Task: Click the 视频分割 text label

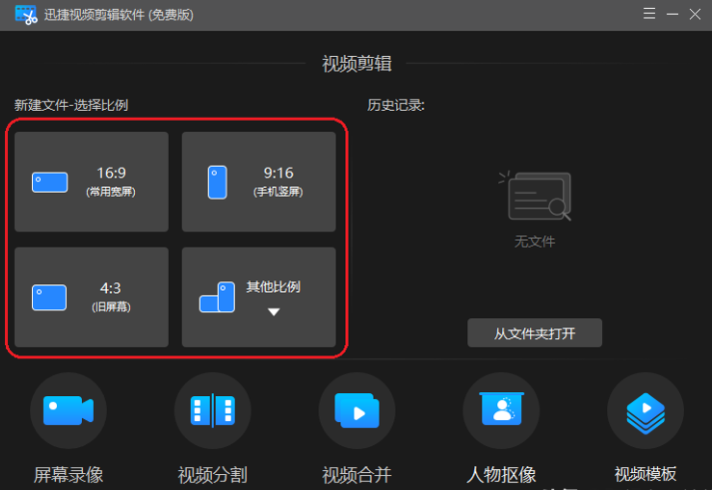Action: [x=213, y=475]
